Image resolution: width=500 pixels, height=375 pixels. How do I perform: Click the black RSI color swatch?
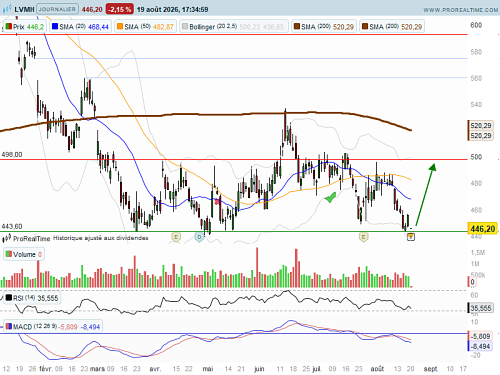9,298
